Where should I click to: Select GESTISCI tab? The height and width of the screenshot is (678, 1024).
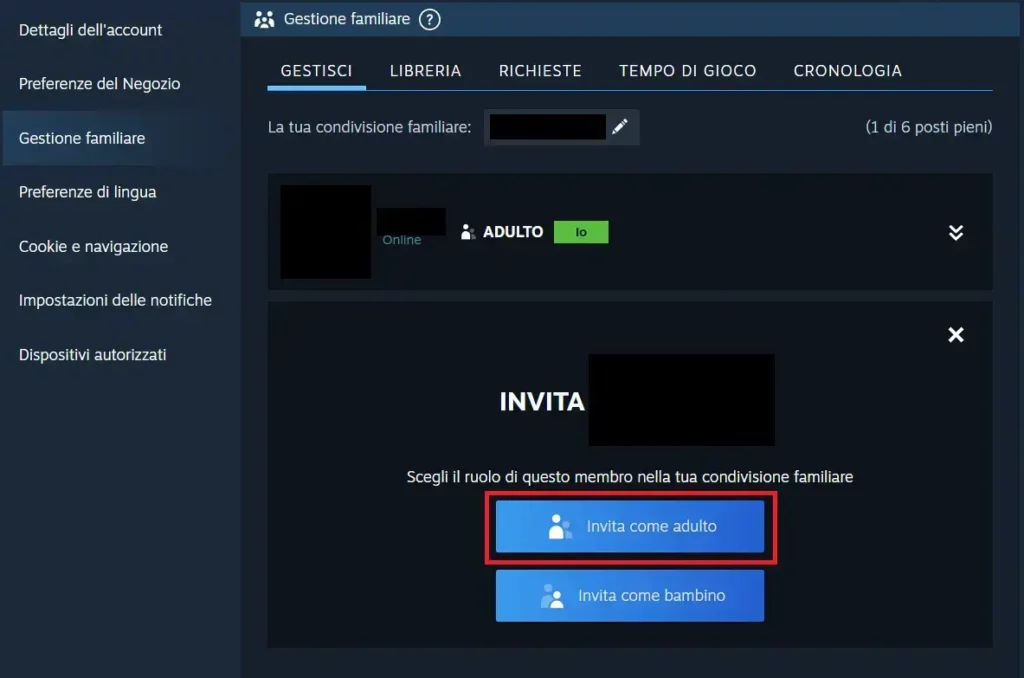tap(316, 70)
